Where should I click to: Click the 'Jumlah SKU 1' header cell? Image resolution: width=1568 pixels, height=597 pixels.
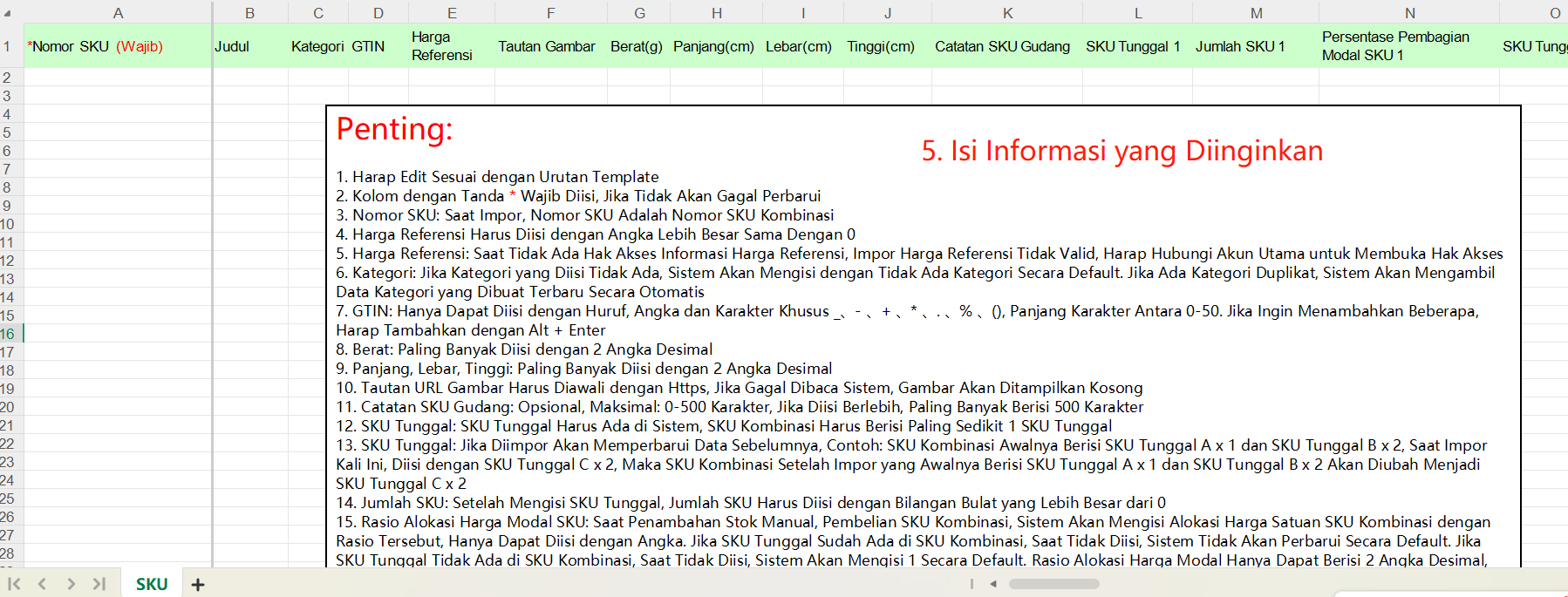tap(1256, 46)
